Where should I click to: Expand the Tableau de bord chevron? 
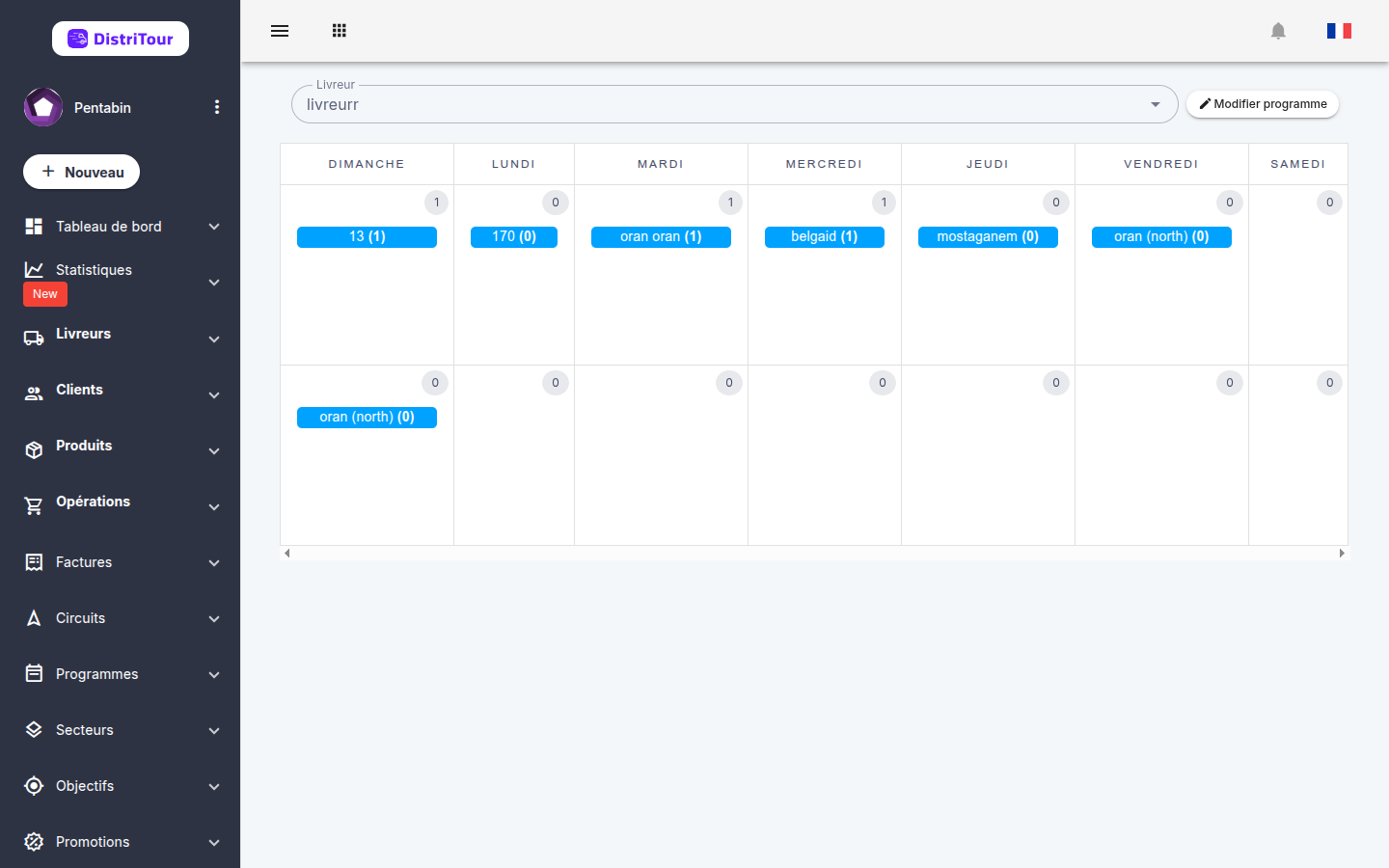tap(214, 227)
